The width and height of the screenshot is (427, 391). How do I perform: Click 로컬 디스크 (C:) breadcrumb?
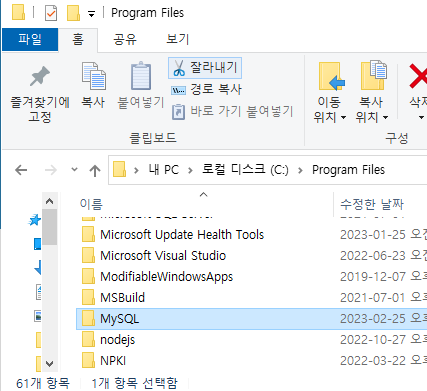(245, 170)
